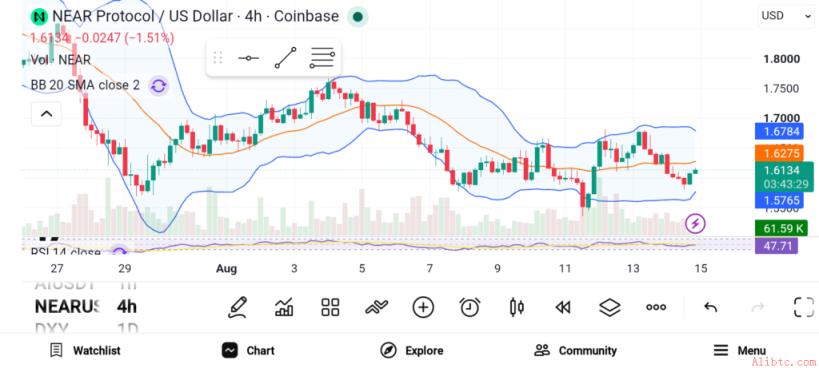Viewport: 819px width, 368px height.
Task: Collapse the indicator legend with the chevron
Action: [46, 114]
